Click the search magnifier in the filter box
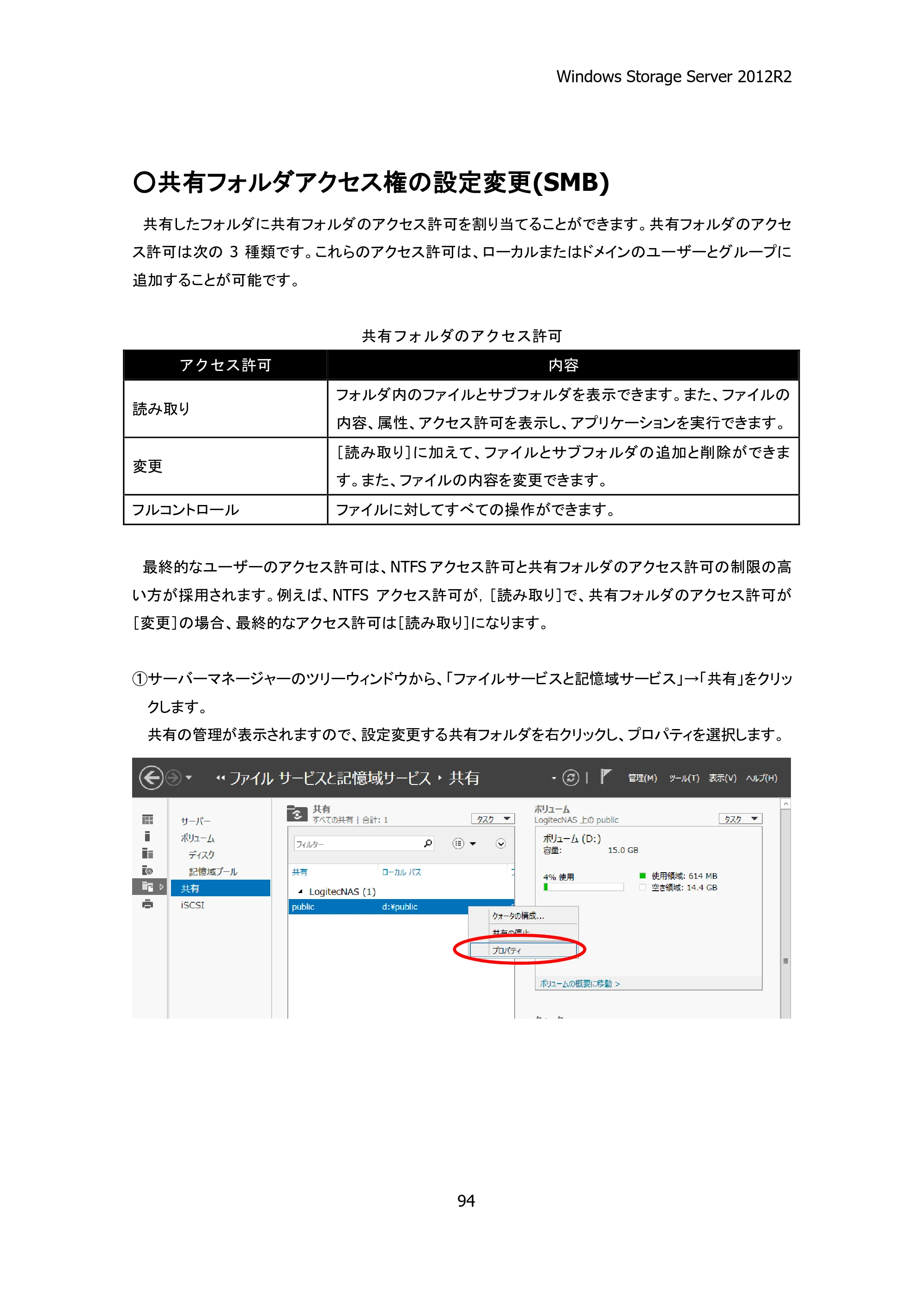 pyautogui.click(x=428, y=844)
